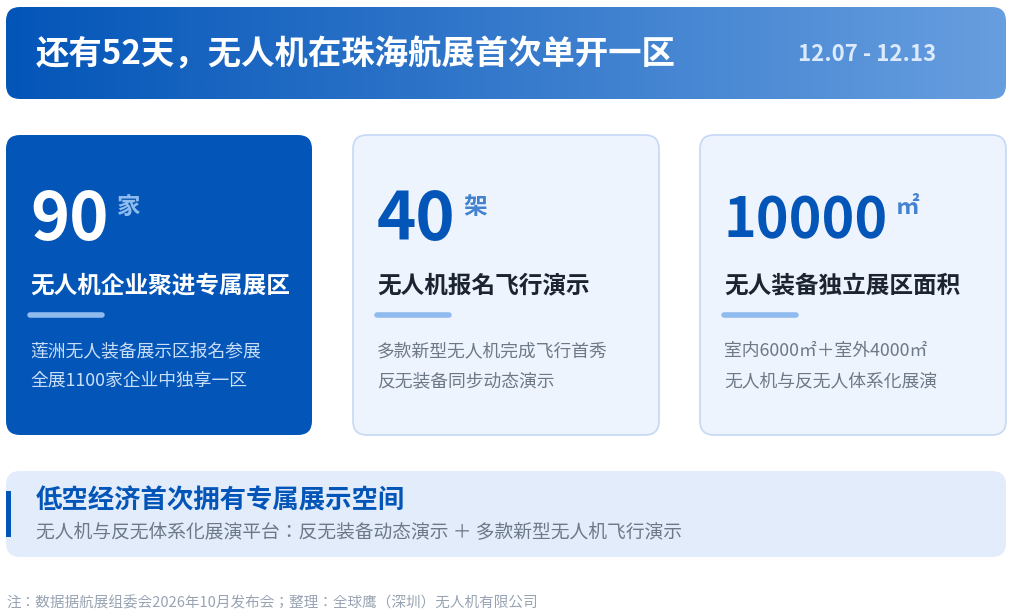The height and width of the screenshot is (612, 1014).
Task: Click the line 无人机与反无人体系化展演
Action: pyautogui.click(x=830, y=380)
